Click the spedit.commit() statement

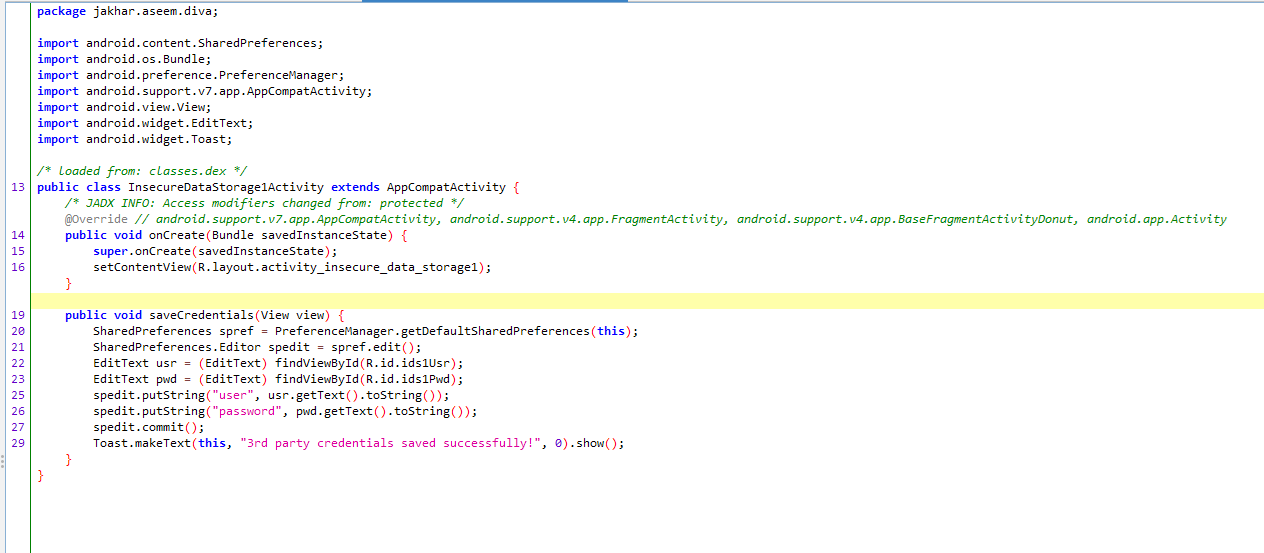[x=149, y=427]
